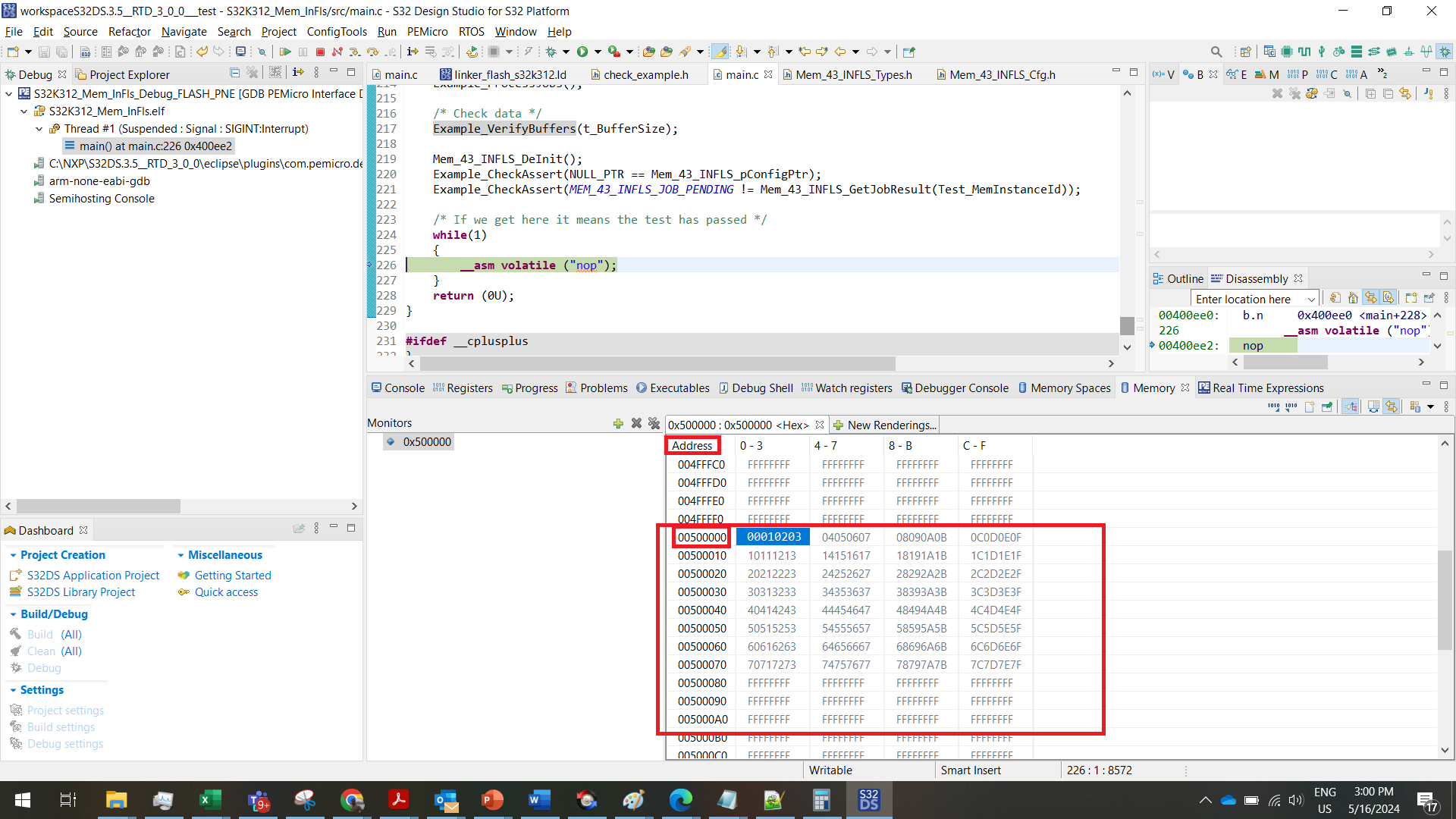Add a new memory monitor
Viewport: 1456px width, 819px height.
(618, 423)
